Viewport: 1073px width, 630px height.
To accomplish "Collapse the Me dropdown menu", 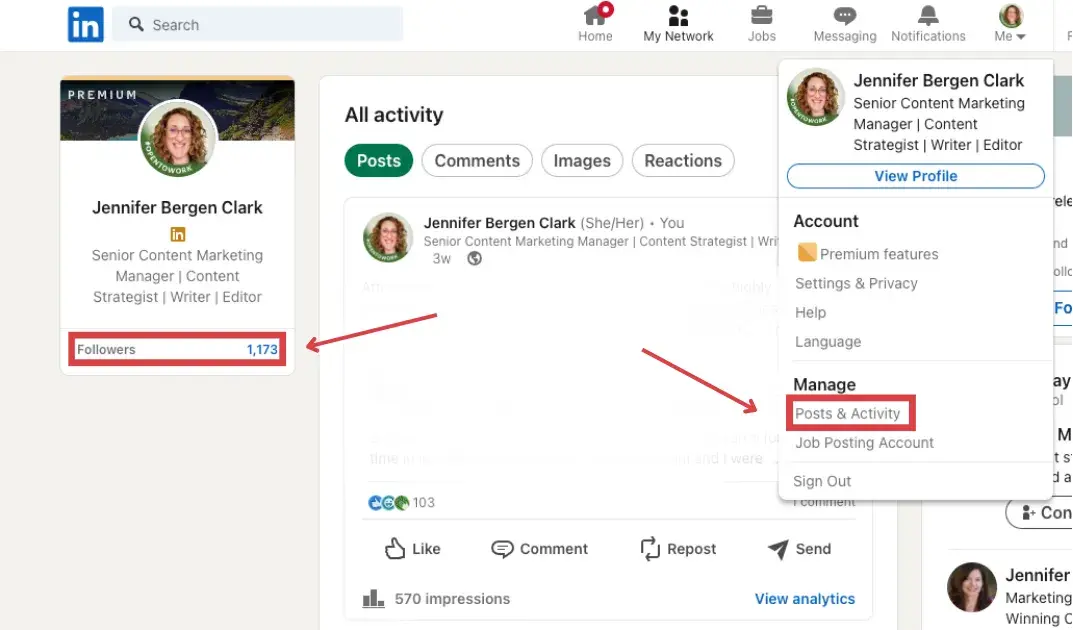I will click(1010, 24).
